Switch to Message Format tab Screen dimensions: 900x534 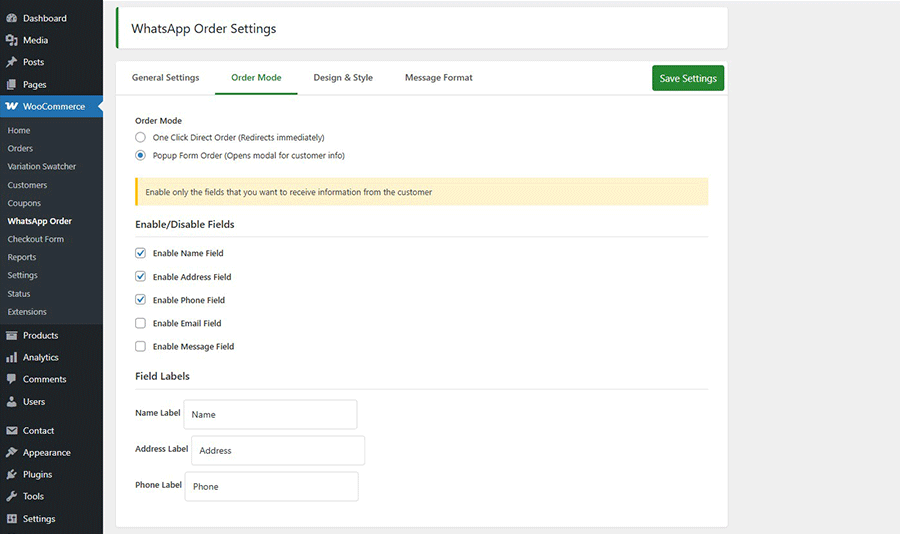click(x=439, y=78)
